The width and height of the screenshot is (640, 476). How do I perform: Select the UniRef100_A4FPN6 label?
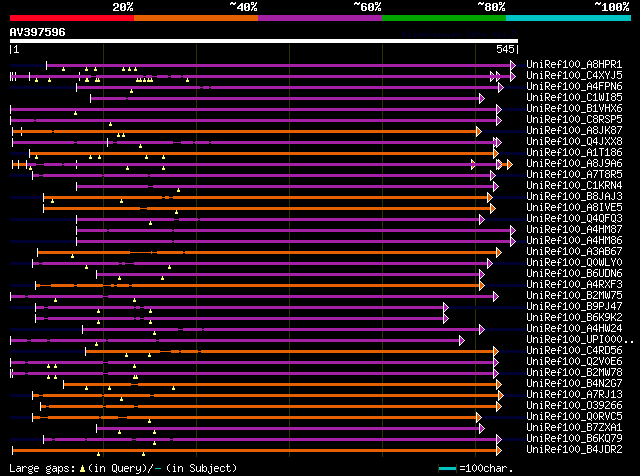(574, 87)
